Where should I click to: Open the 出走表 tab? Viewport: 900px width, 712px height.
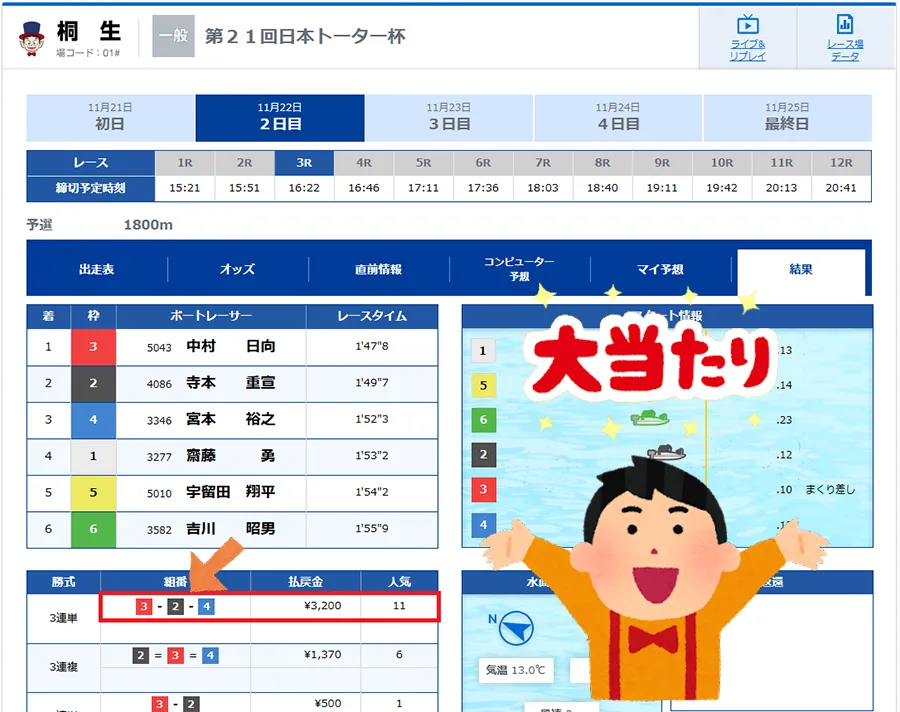[x=97, y=269]
